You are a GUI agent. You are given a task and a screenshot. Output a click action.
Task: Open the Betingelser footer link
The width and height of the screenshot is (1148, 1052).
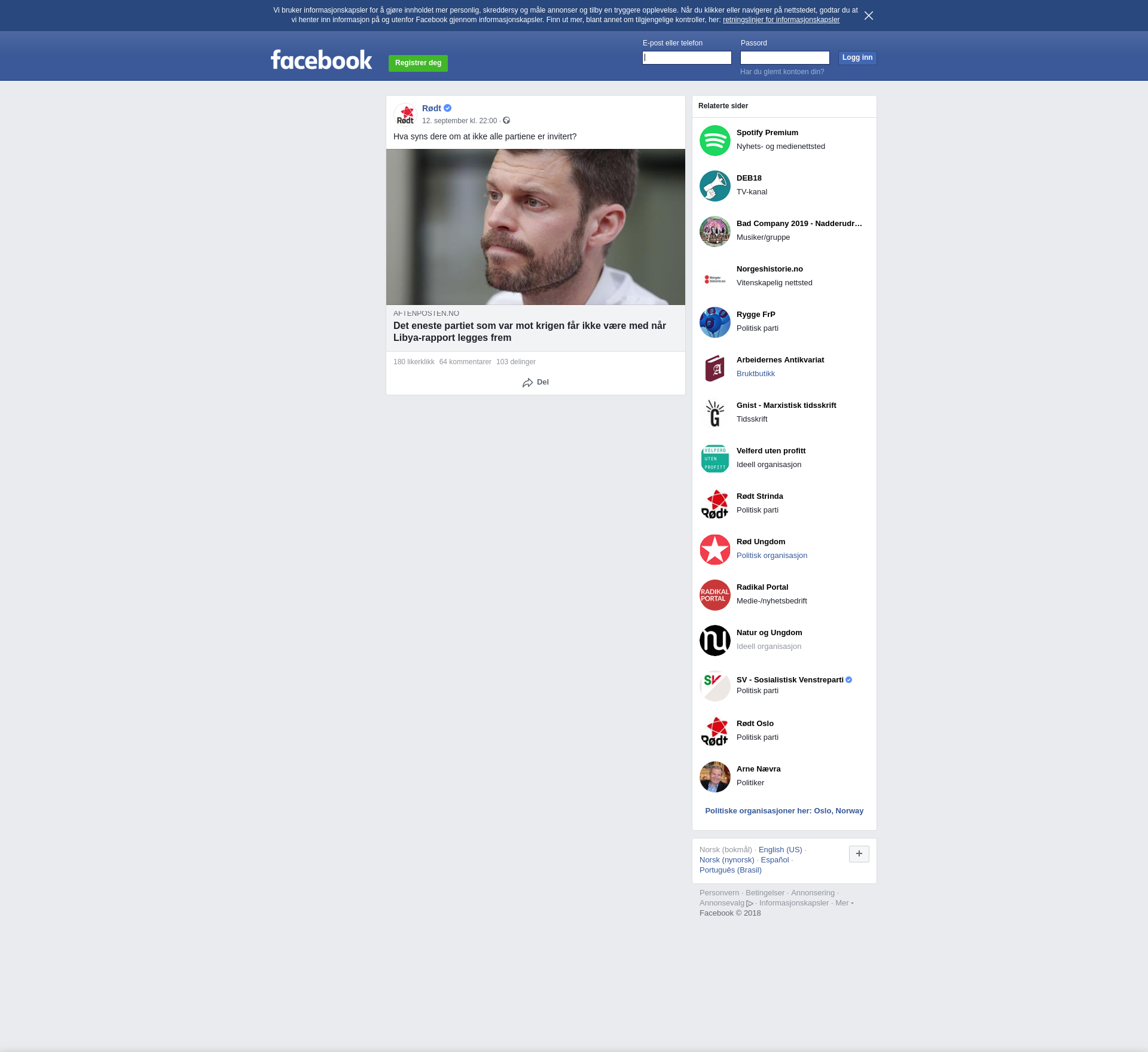pos(765,893)
